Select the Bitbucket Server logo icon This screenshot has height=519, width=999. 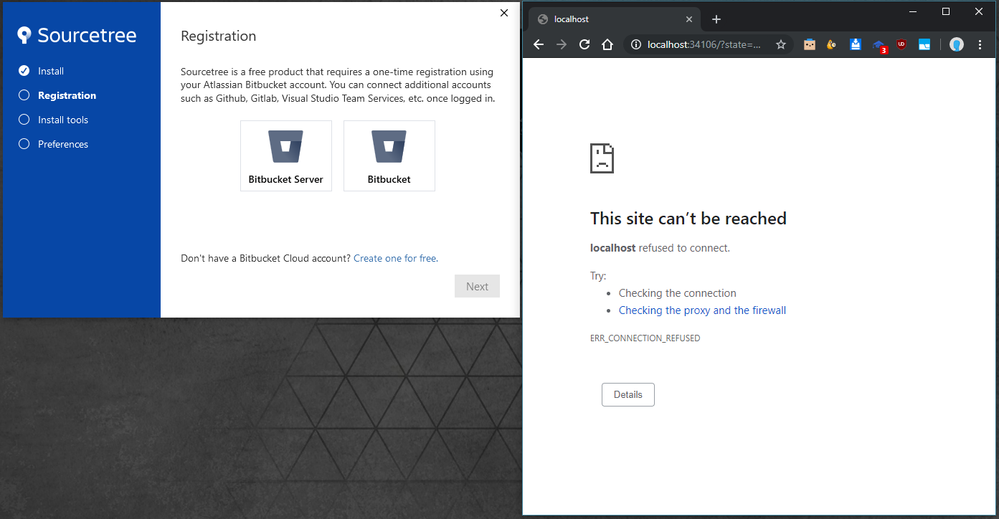point(285,146)
